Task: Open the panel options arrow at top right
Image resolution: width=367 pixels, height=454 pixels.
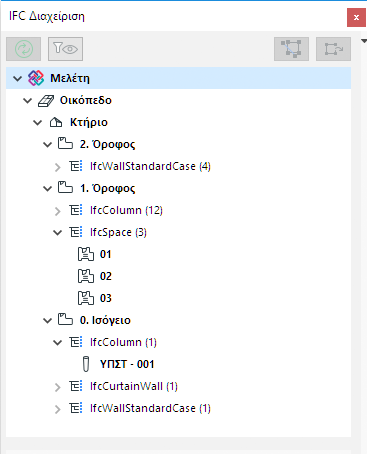Action: [x=364, y=41]
